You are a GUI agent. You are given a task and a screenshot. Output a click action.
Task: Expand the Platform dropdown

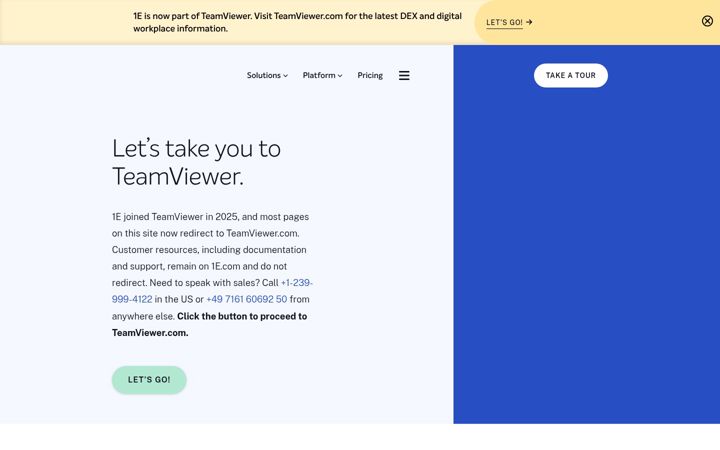(322, 75)
